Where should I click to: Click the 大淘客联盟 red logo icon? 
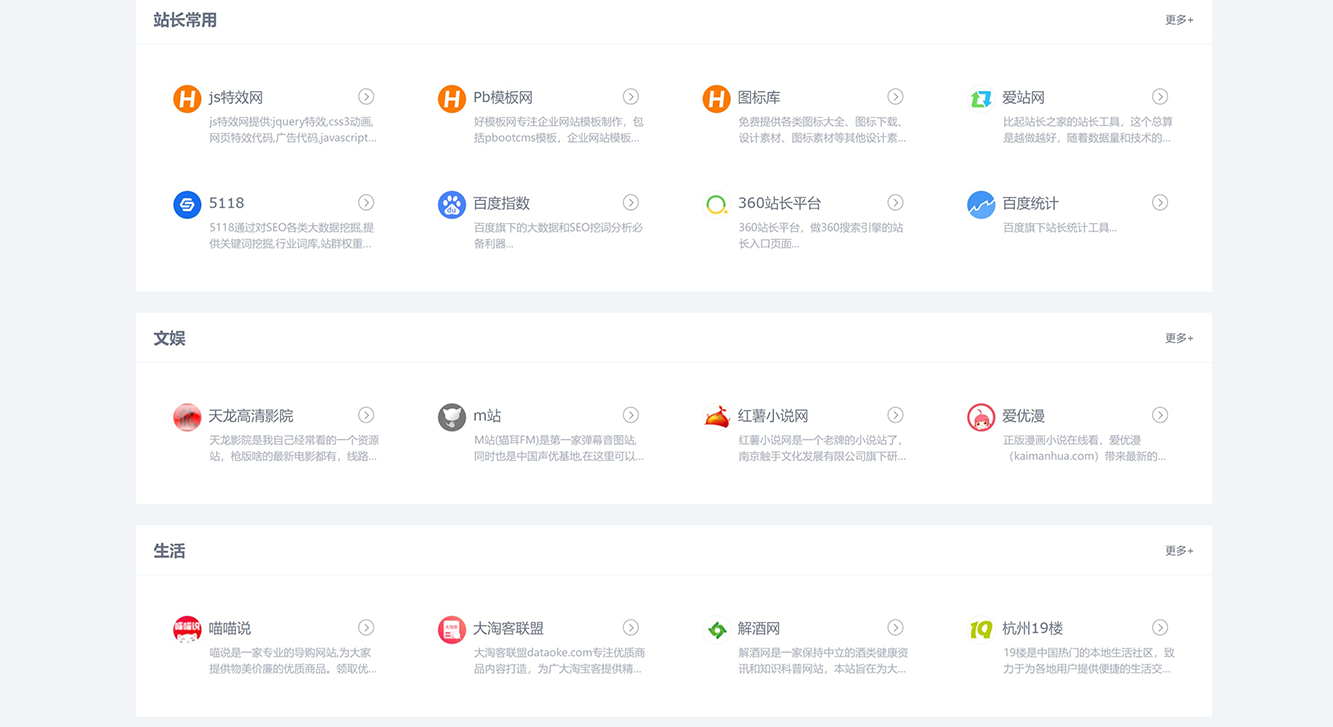(452, 628)
